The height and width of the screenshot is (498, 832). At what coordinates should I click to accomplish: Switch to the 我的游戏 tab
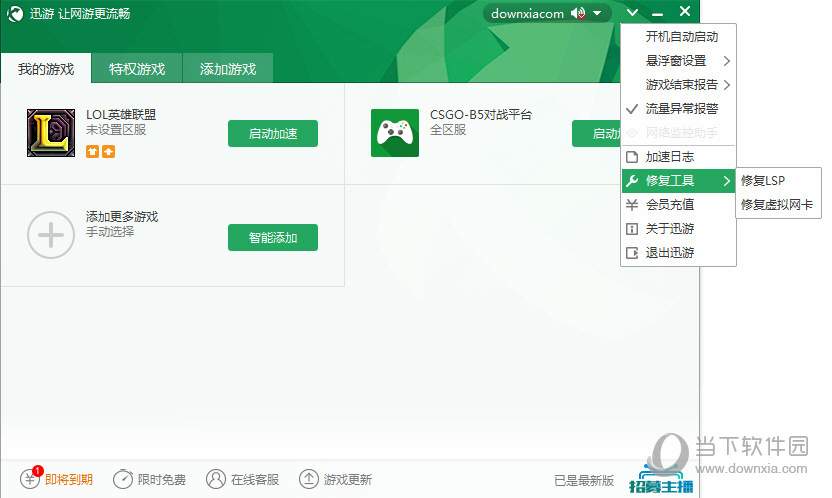tap(46, 68)
